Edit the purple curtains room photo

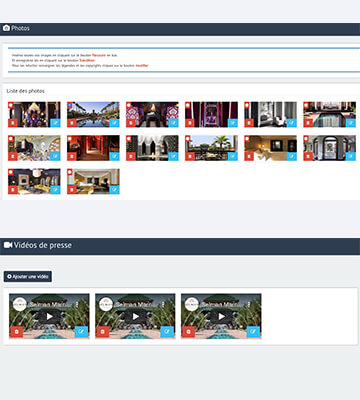pos(233,123)
